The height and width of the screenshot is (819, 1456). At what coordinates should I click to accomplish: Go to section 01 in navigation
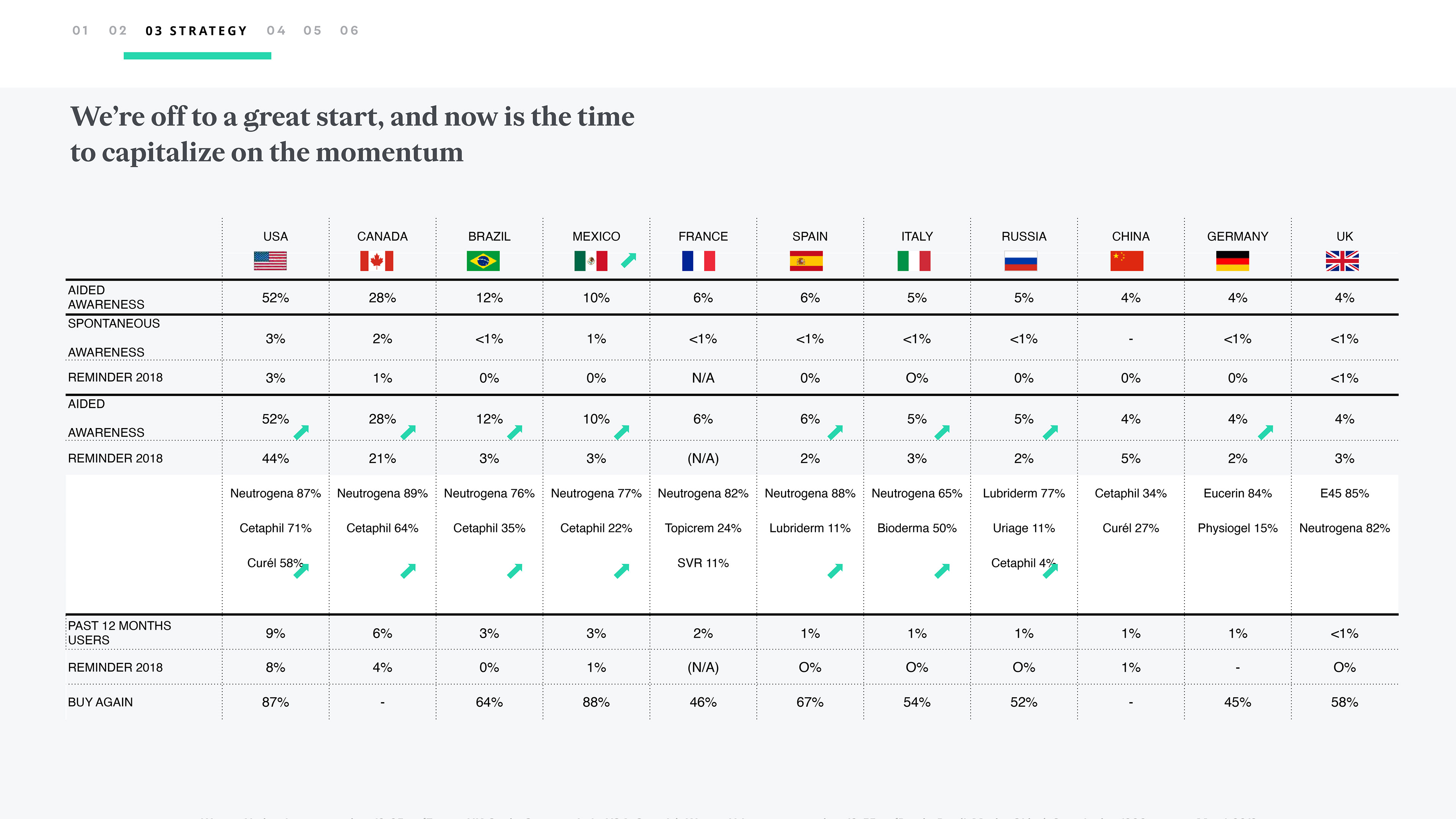pos(80,30)
